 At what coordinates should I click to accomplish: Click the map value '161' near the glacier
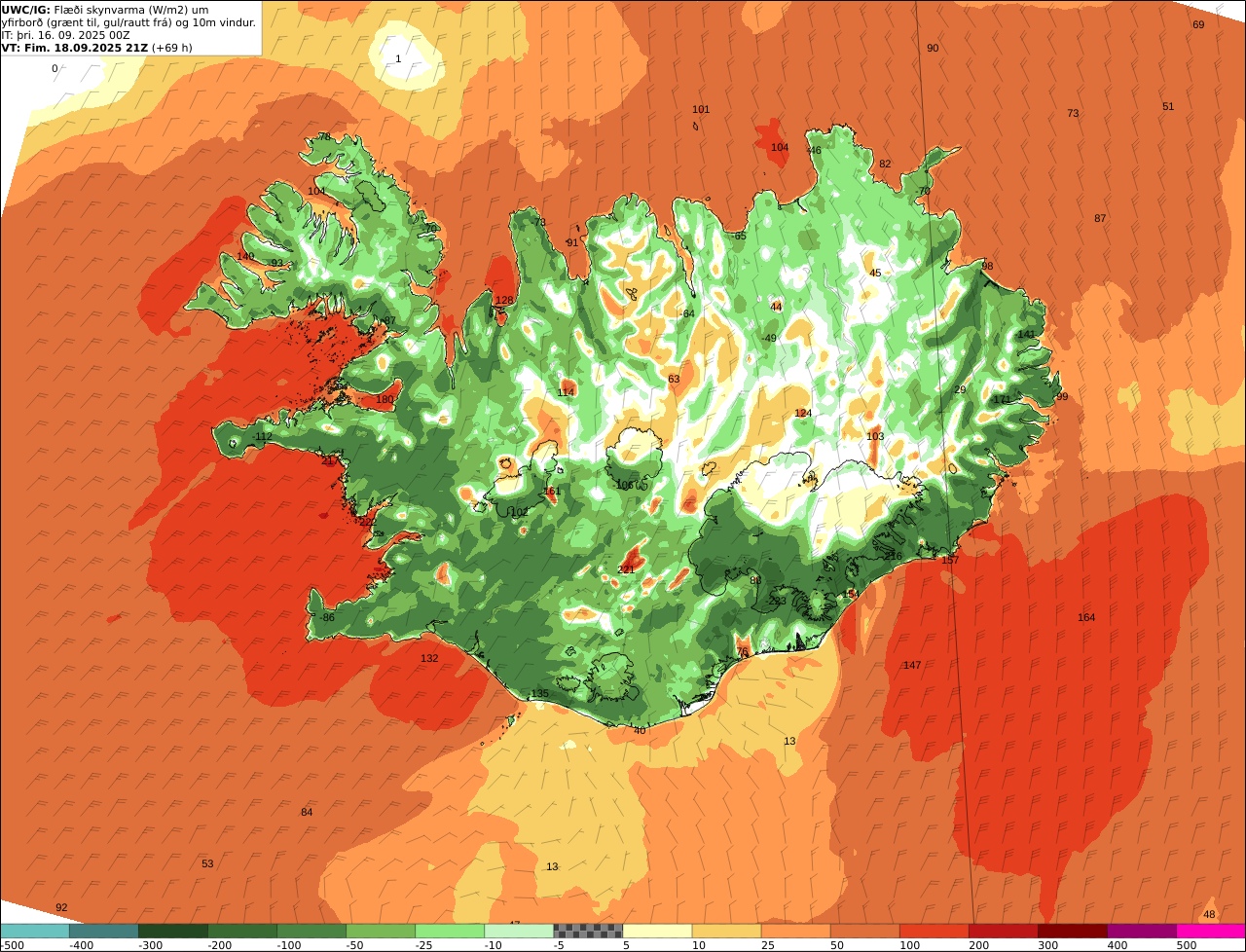click(552, 493)
